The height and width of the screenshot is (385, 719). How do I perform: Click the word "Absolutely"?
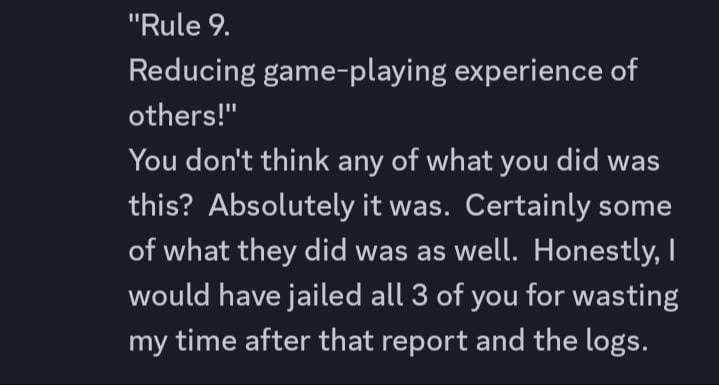tap(282, 206)
